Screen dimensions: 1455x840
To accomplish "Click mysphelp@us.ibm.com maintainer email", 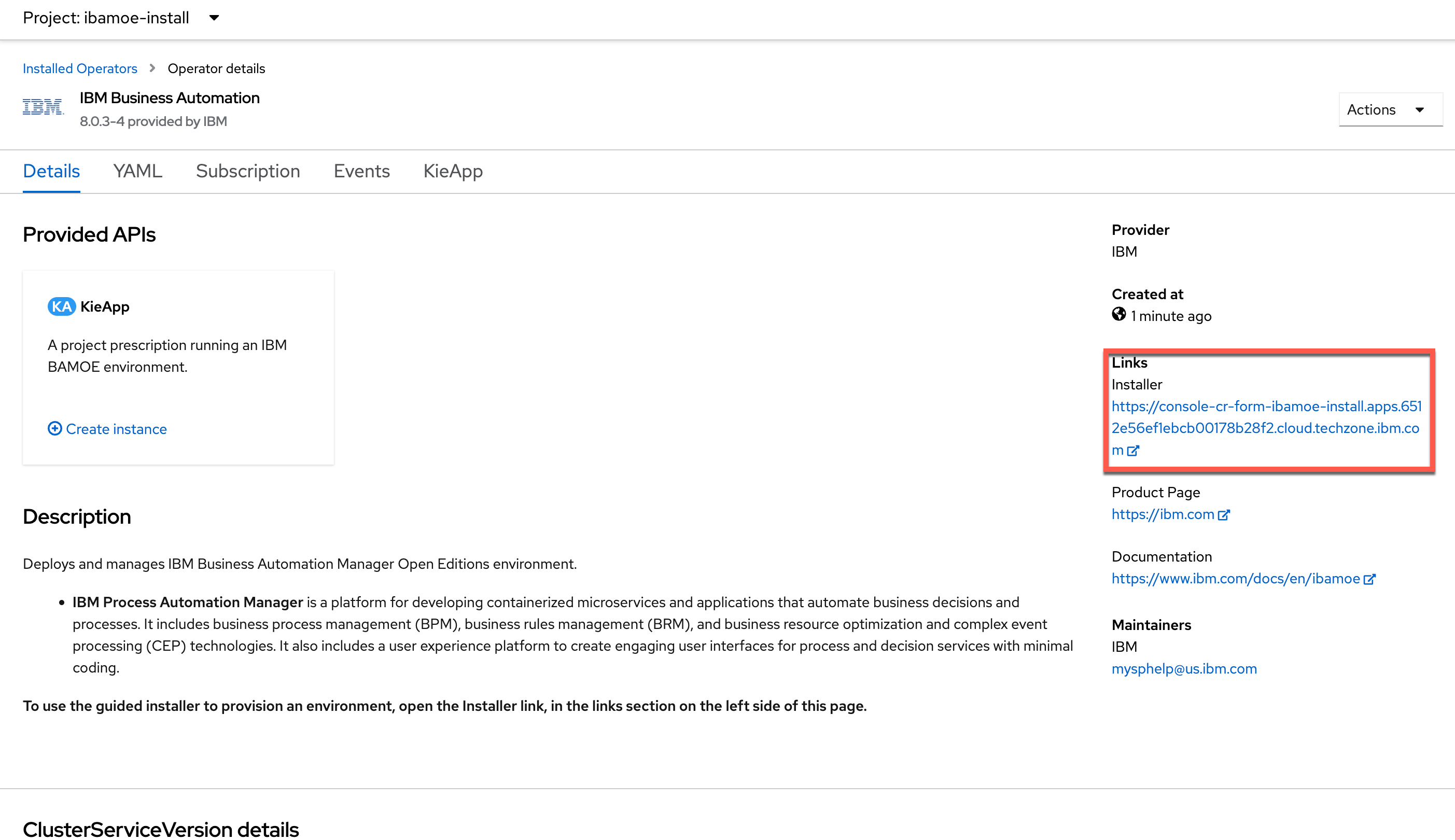I will 1184,669.
